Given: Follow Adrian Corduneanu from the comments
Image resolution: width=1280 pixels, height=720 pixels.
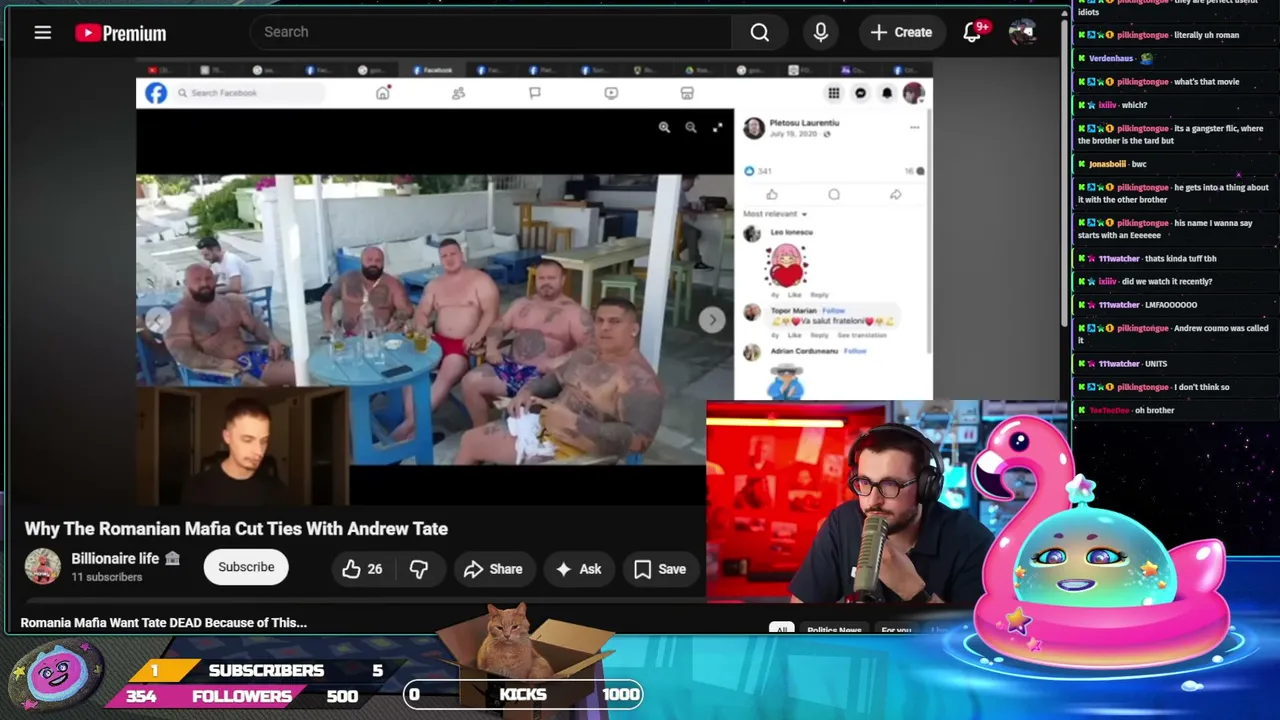Looking at the screenshot, I should point(855,351).
